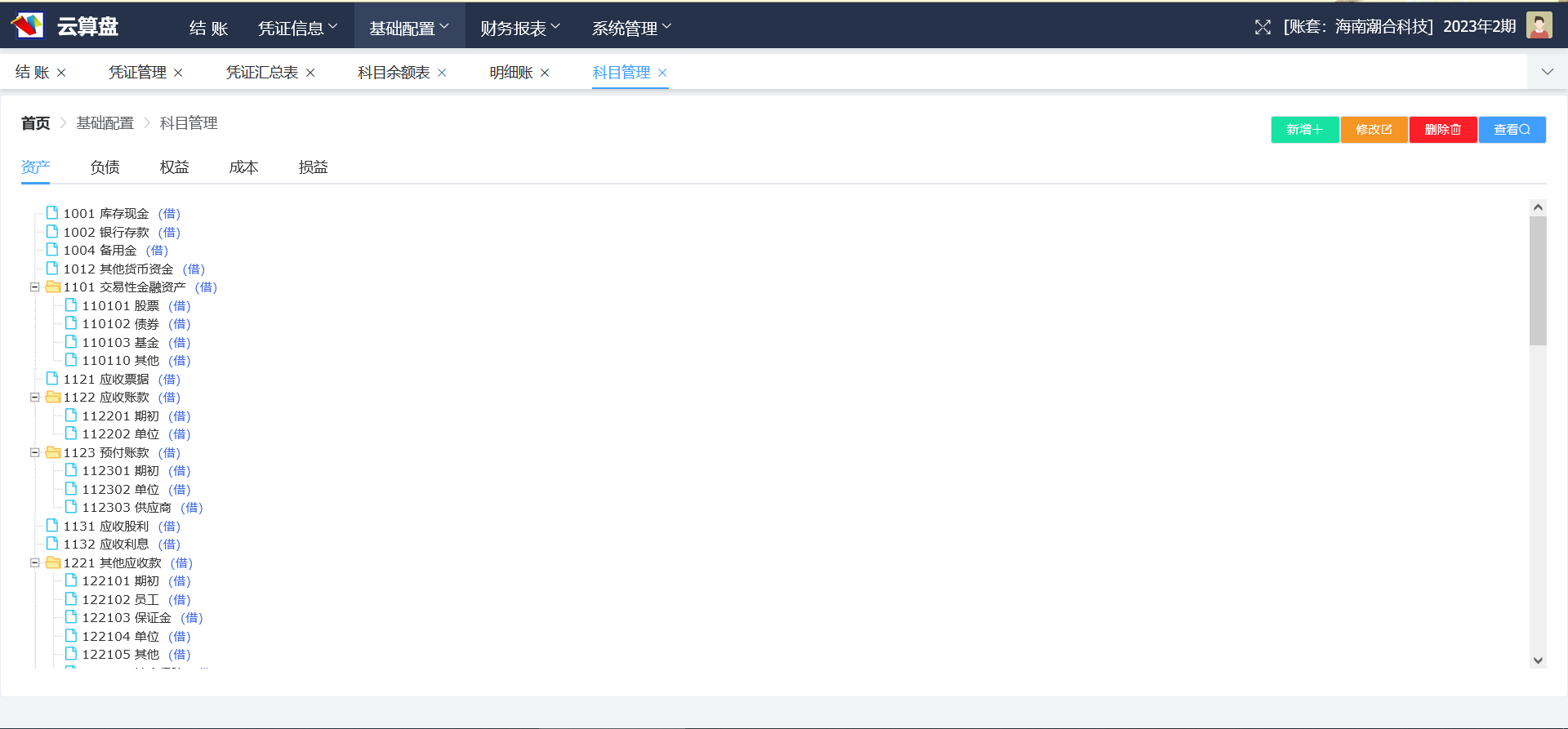
Task: Switch to the 权益 category tab
Action: click(x=175, y=167)
